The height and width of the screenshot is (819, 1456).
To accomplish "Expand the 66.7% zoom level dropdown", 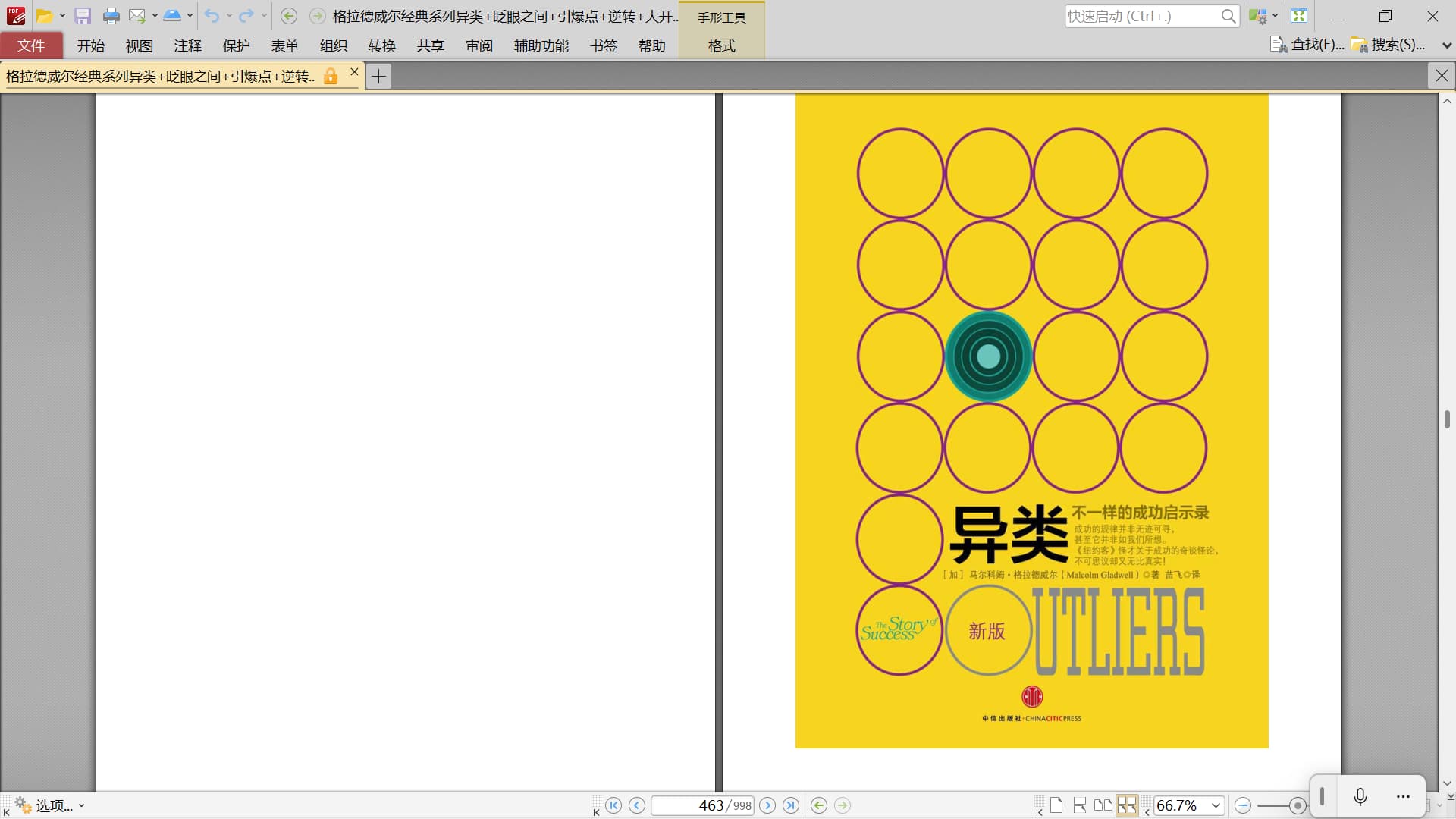I will [x=1216, y=805].
